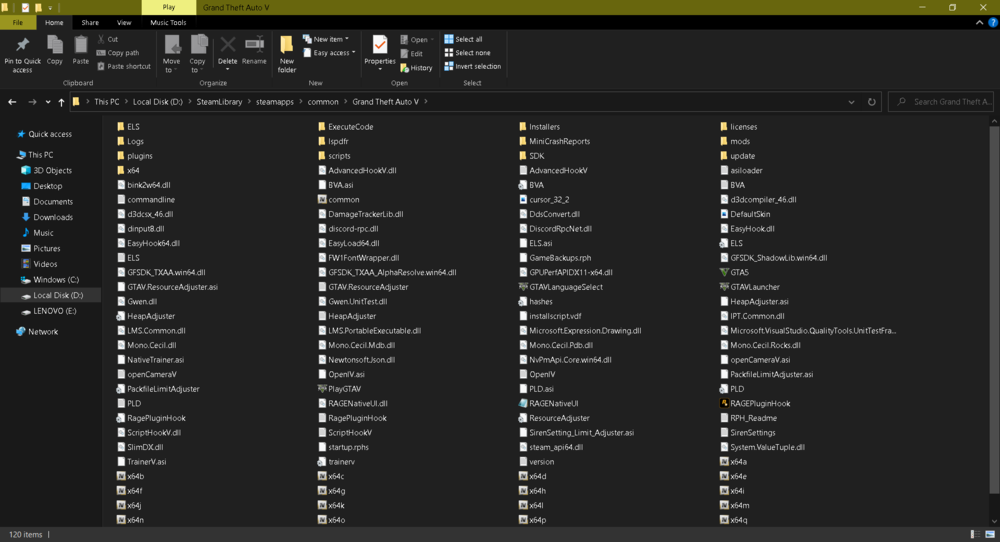Open the Easy access dropdown
This screenshot has width=1000, height=542.
(x=329, y=53)
